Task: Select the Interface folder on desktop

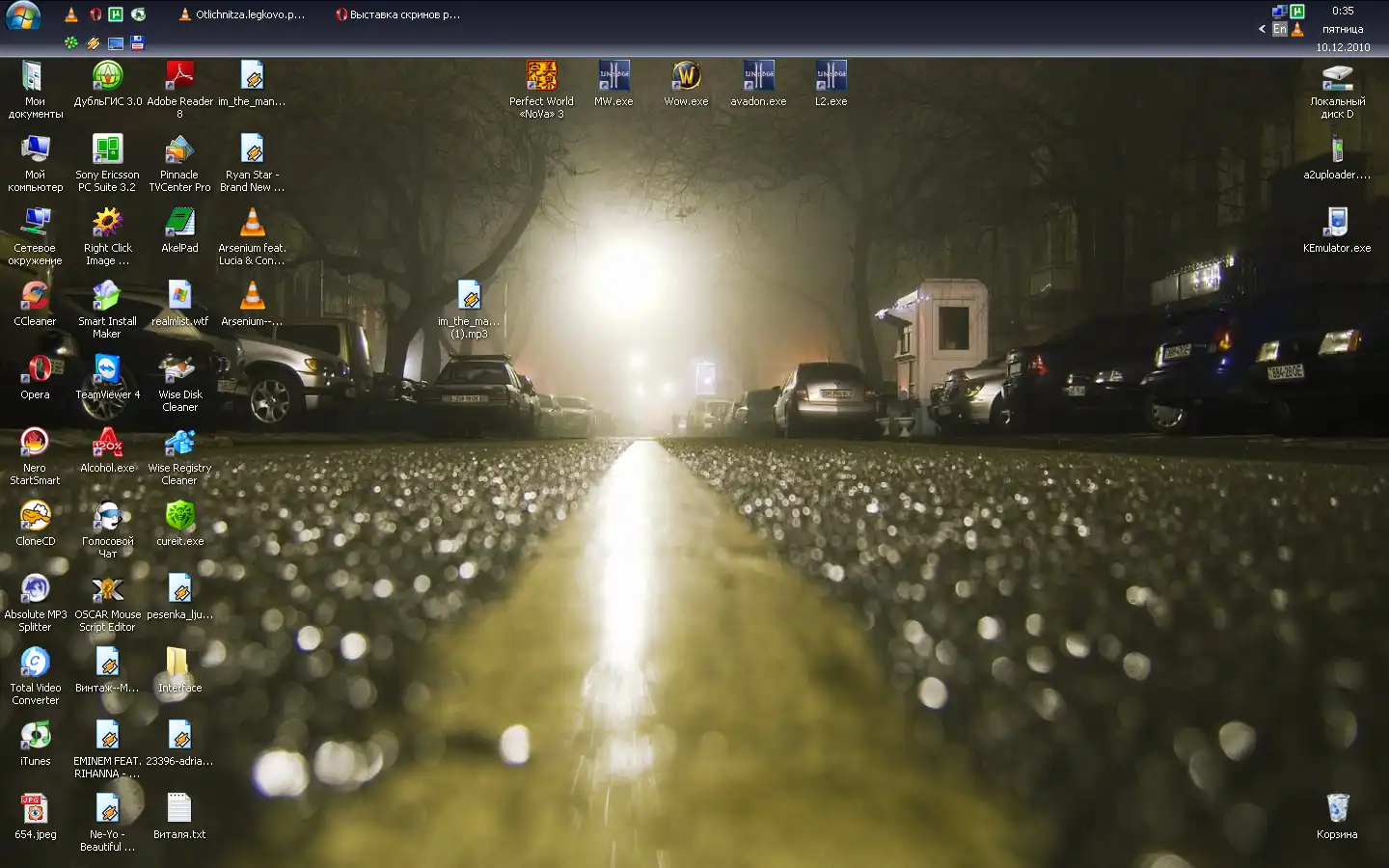Action: point(179,664)
